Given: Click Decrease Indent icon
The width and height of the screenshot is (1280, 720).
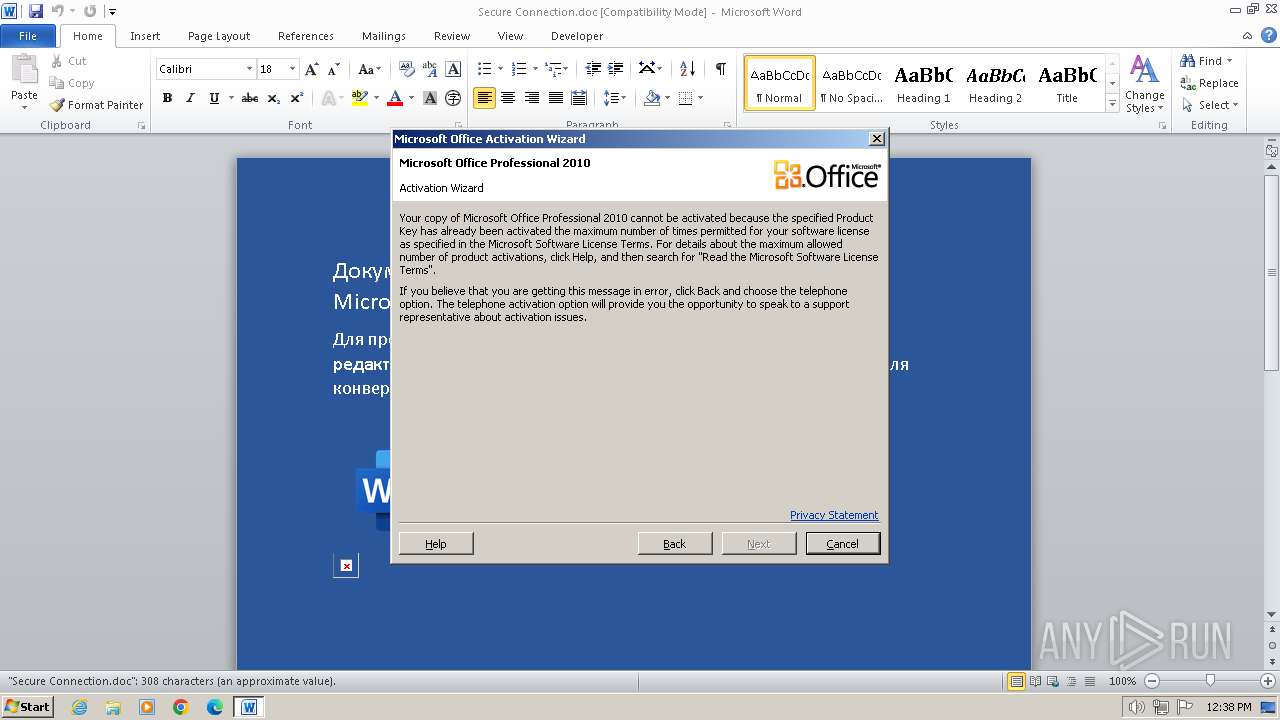Looking at the screenshot, I should click(593, 69).
